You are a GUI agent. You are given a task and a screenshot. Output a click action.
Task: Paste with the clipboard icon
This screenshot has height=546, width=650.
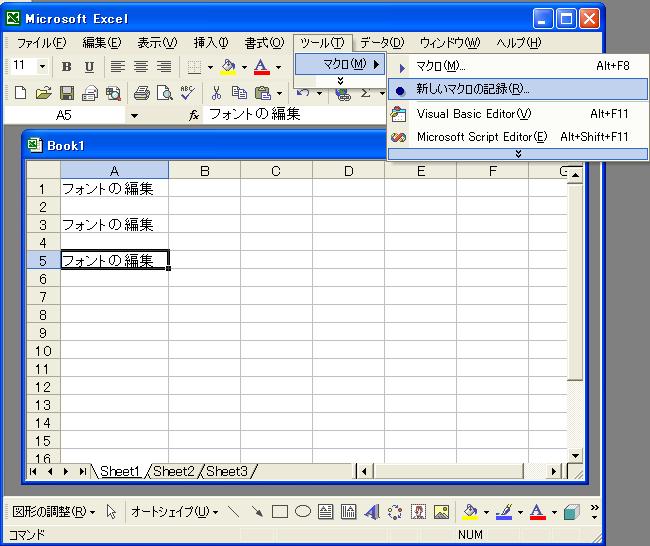pos(262,93)
